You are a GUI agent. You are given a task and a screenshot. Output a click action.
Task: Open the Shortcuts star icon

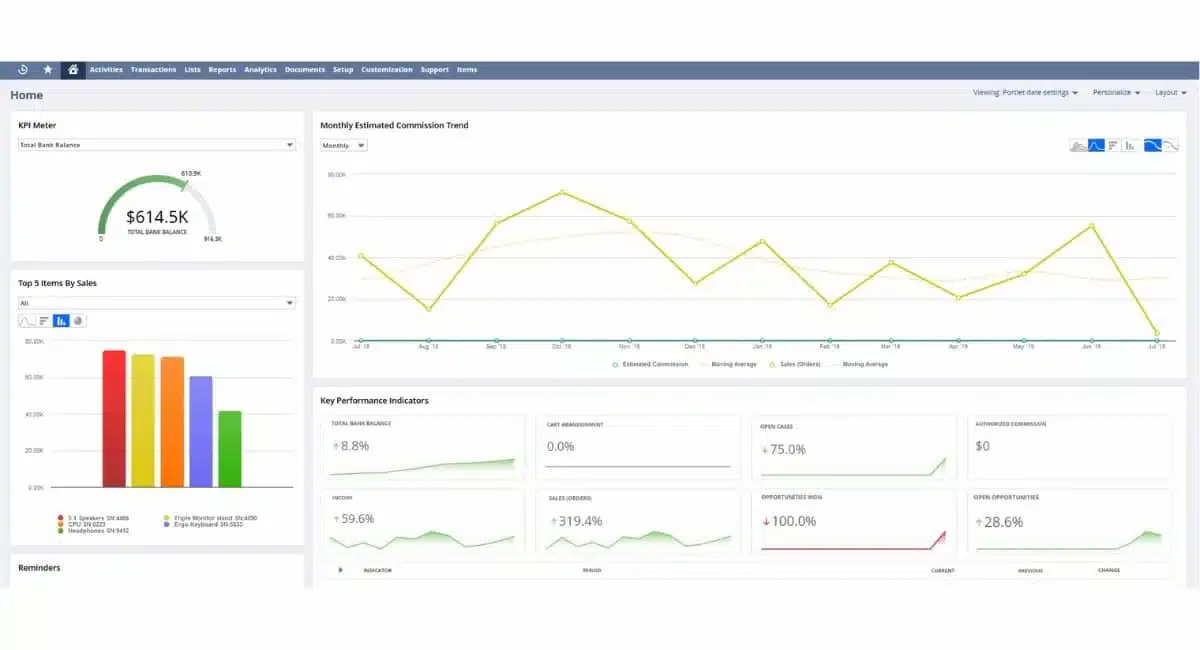(x=48, y=70)
